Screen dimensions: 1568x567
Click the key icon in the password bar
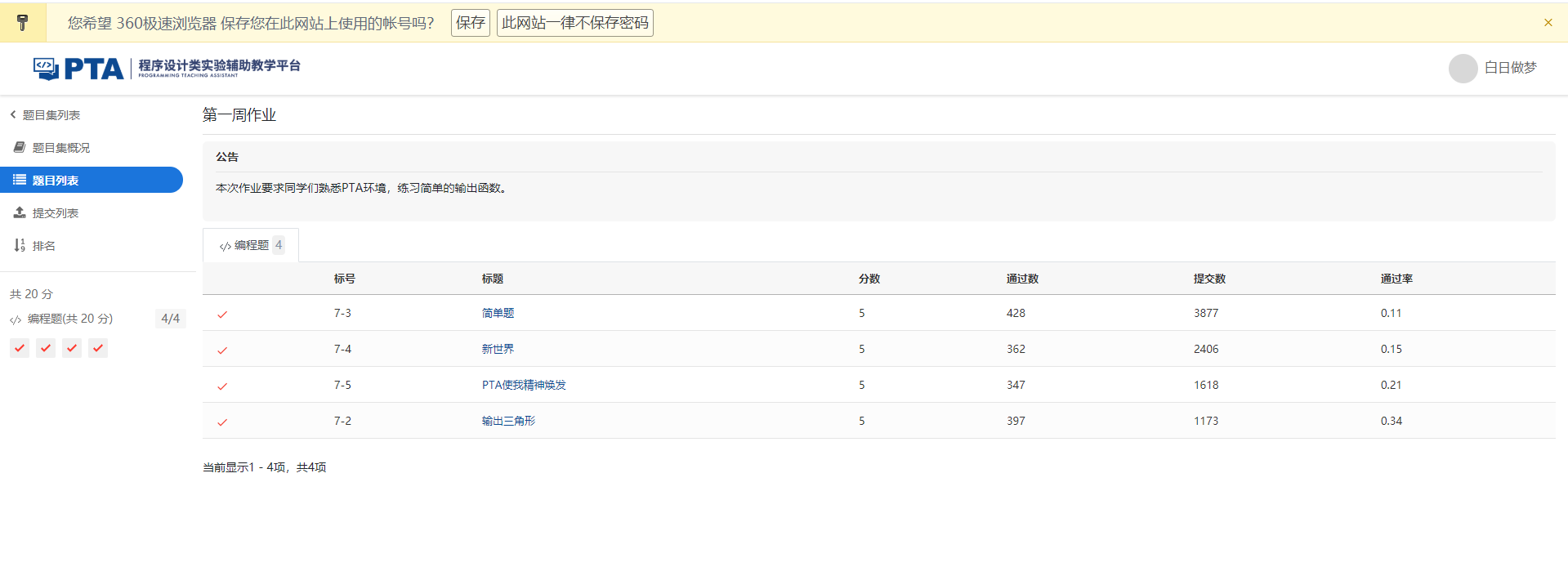tap(23, 23)
